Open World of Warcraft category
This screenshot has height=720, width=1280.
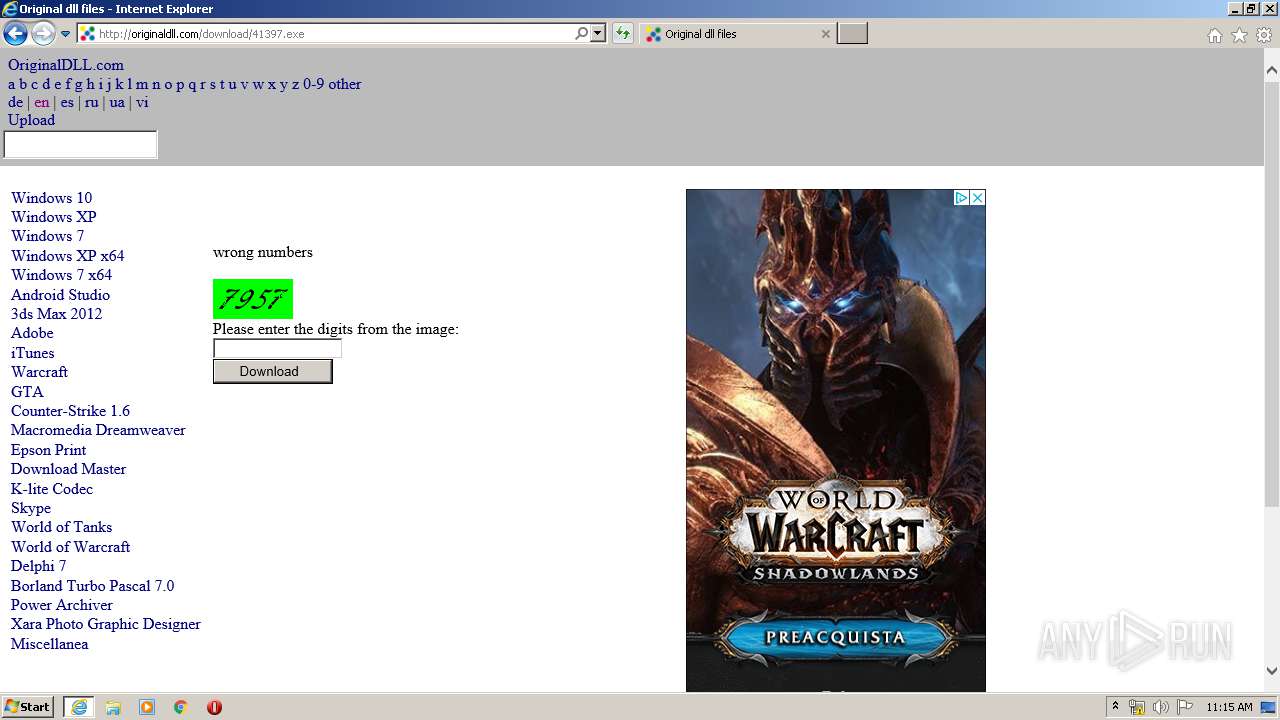tap(70, 547)
